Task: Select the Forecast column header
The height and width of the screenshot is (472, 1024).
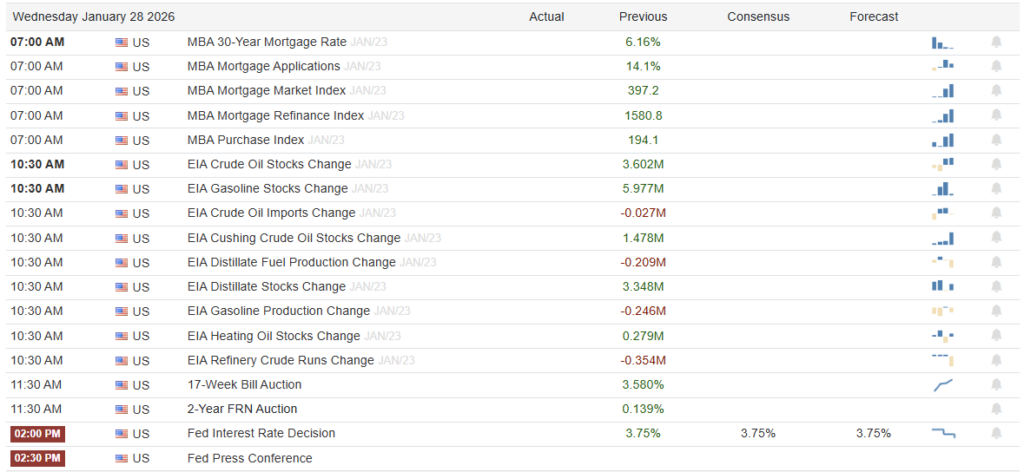Action: [x=874, y=17]
